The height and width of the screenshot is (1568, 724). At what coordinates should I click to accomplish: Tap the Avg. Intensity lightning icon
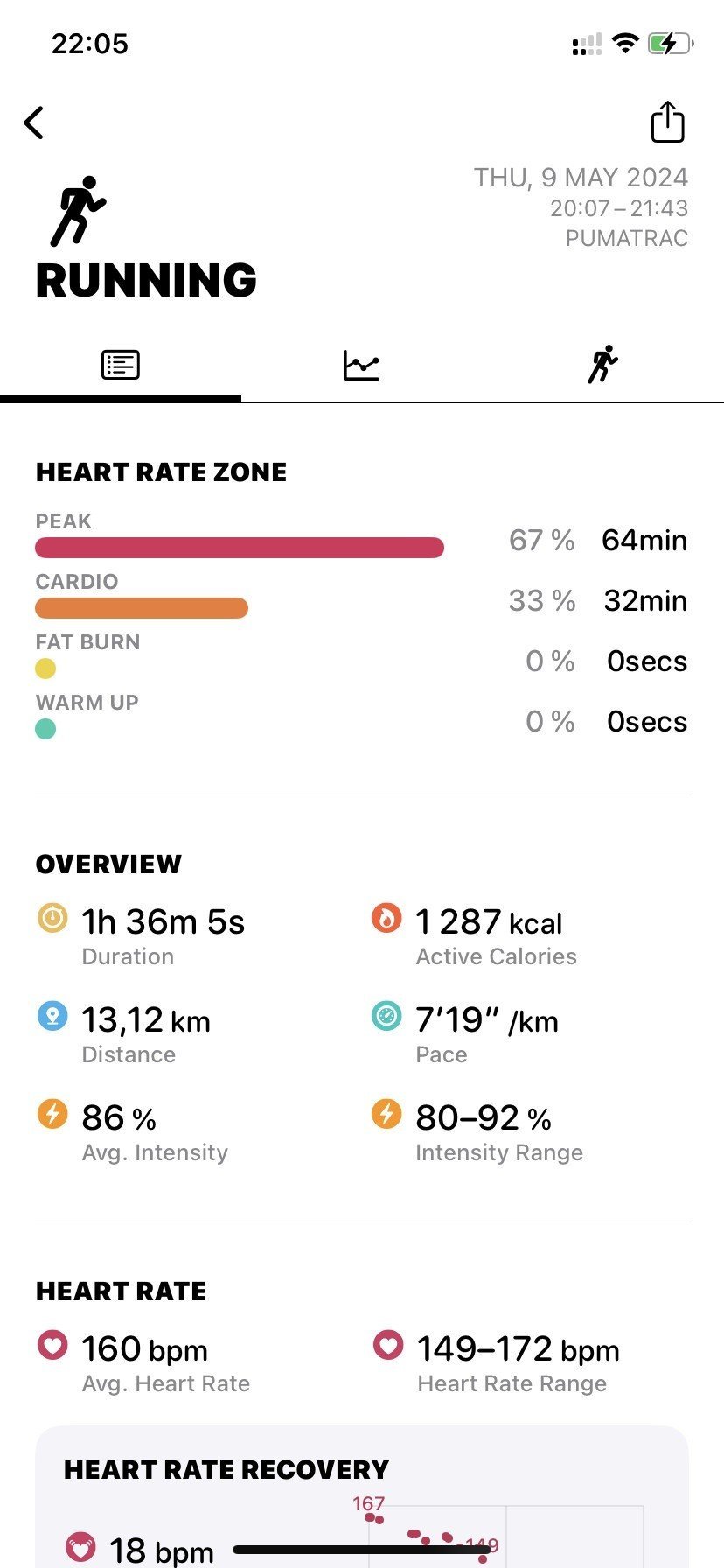tap(52, 1114)
